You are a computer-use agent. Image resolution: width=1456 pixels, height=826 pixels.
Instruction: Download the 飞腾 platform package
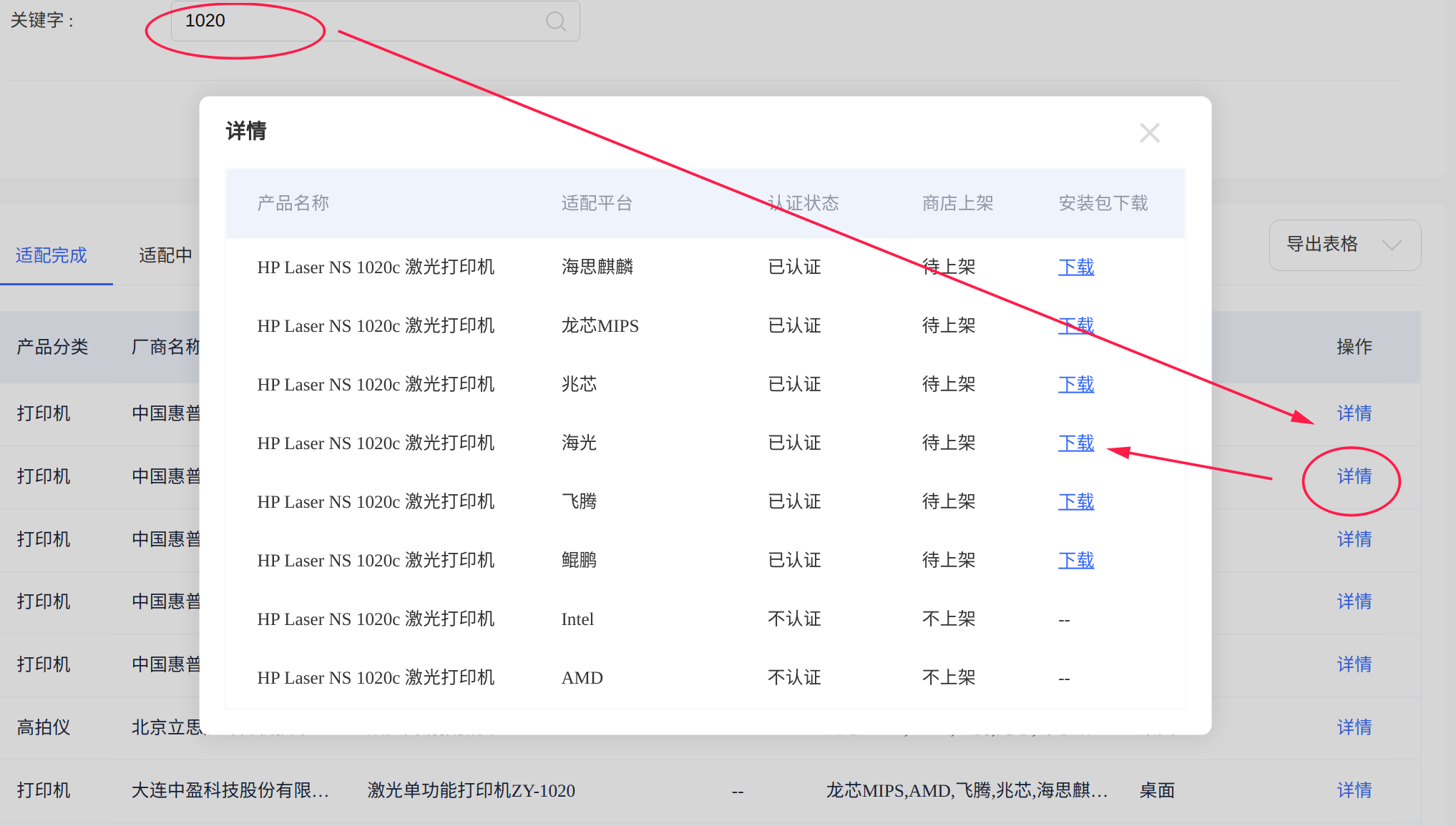tap(1076, 502)
